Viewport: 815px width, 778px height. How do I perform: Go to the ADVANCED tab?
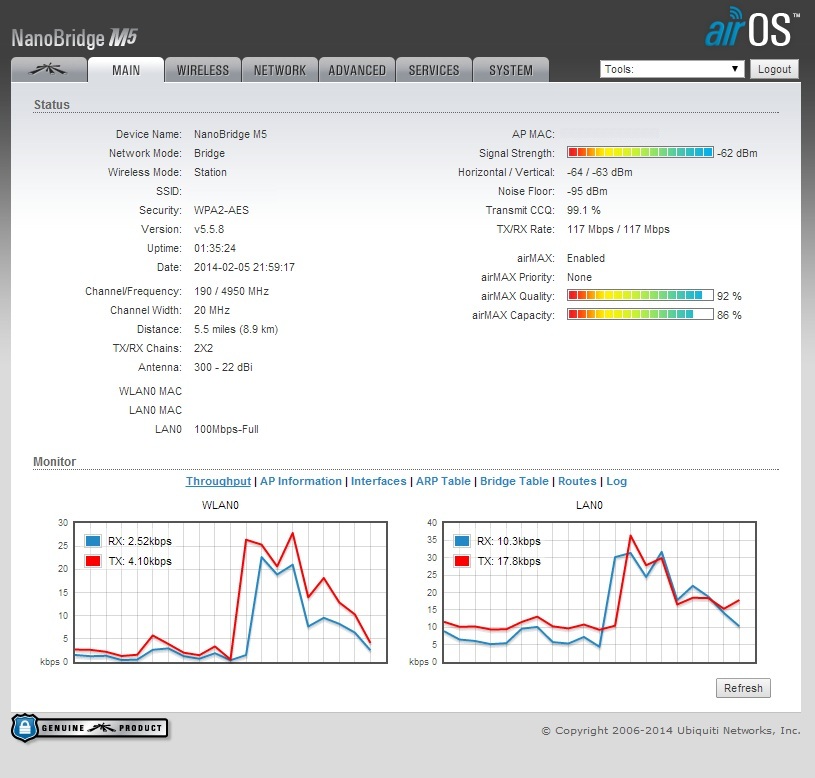pos(357,70)
